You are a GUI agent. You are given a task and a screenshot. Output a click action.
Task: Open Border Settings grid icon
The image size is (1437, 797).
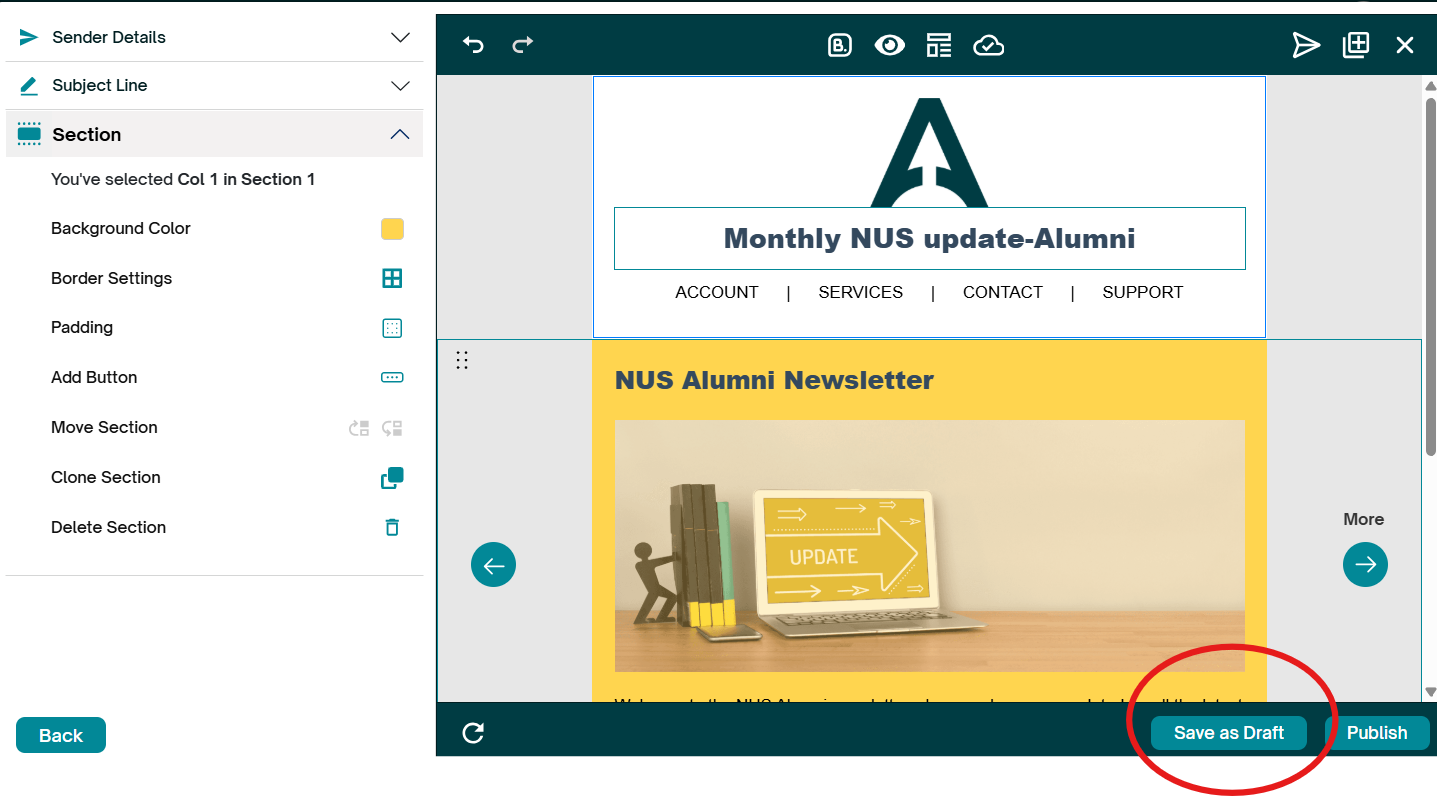(x=392, y=278)
